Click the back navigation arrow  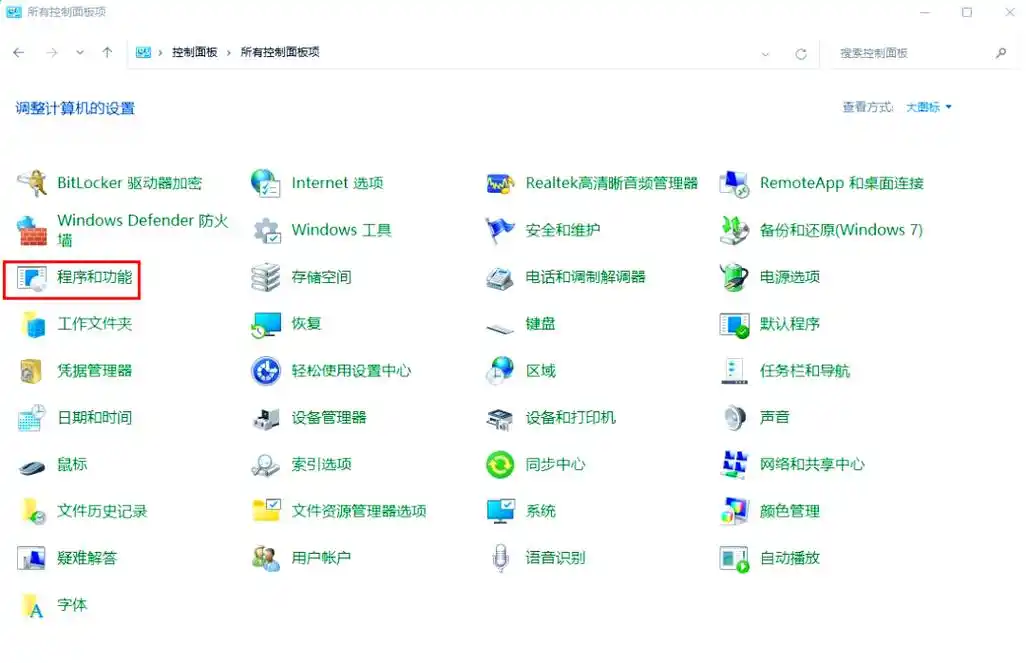click(x=18, y=52)
